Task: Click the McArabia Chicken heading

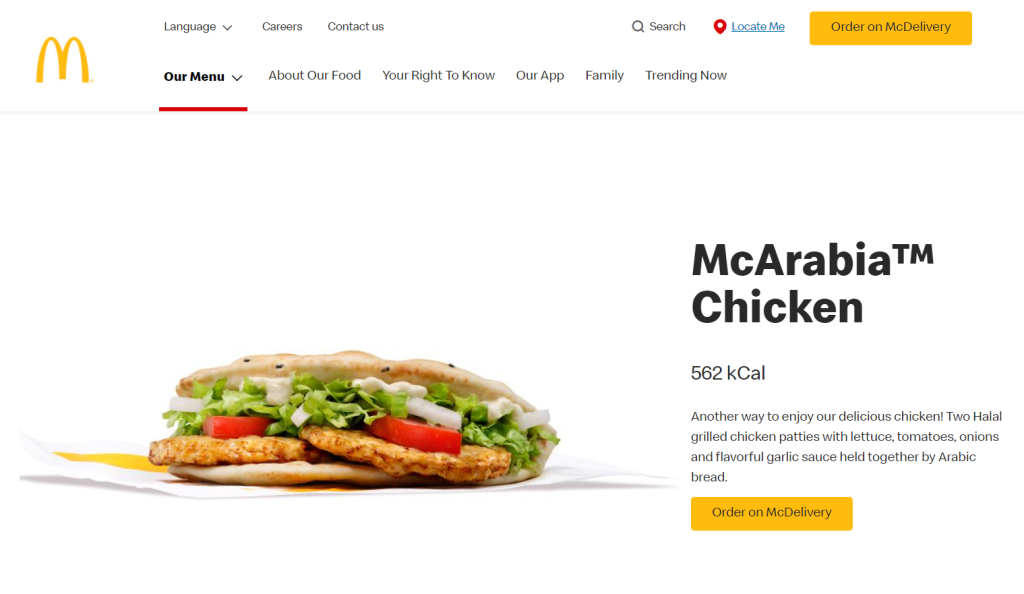Action: tap(812, 283)
